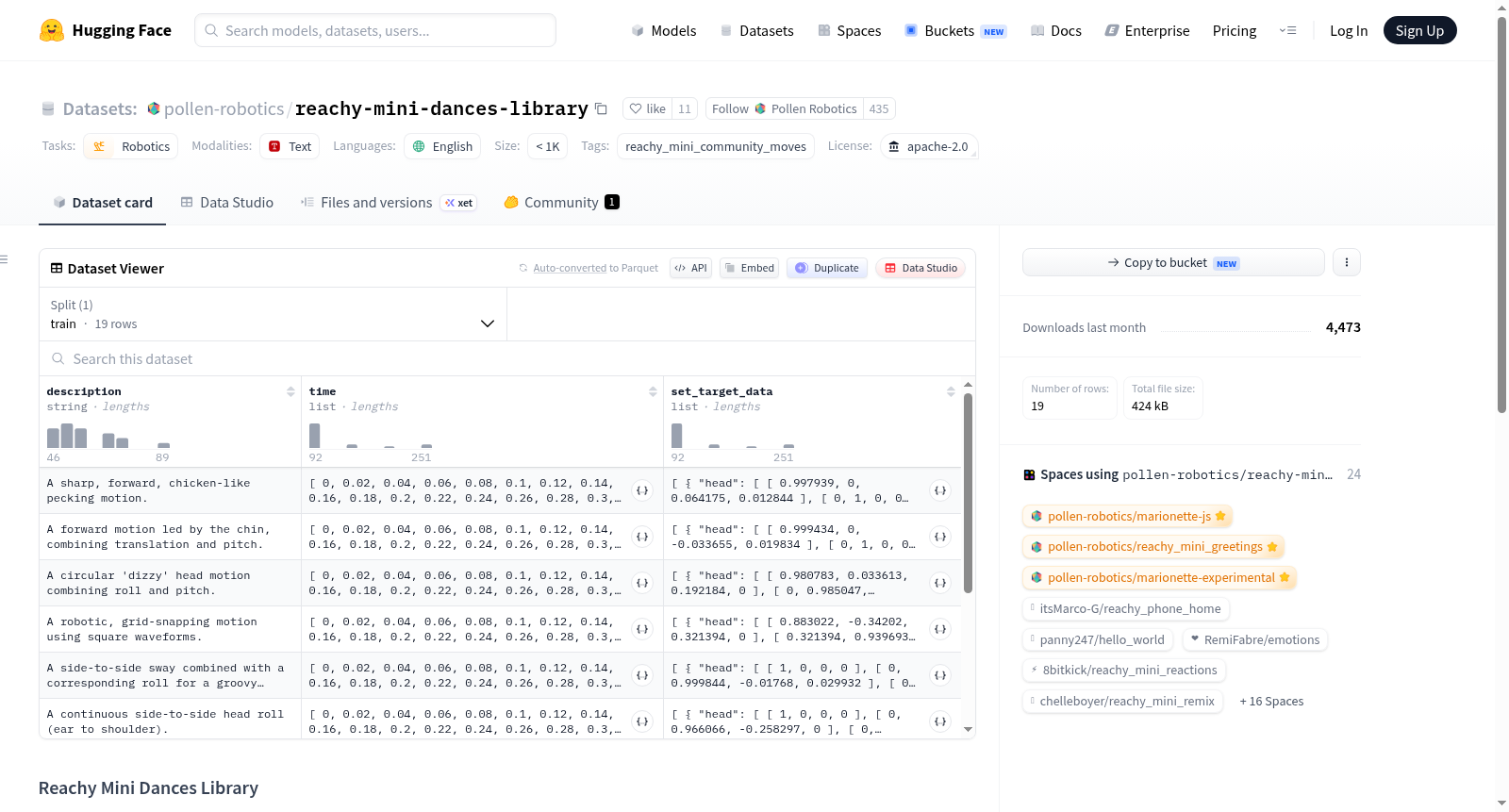The width and height of the screenshot is (1509, 812).
Task: Click the Spaces using section icon
Action: click(1029, 474)
